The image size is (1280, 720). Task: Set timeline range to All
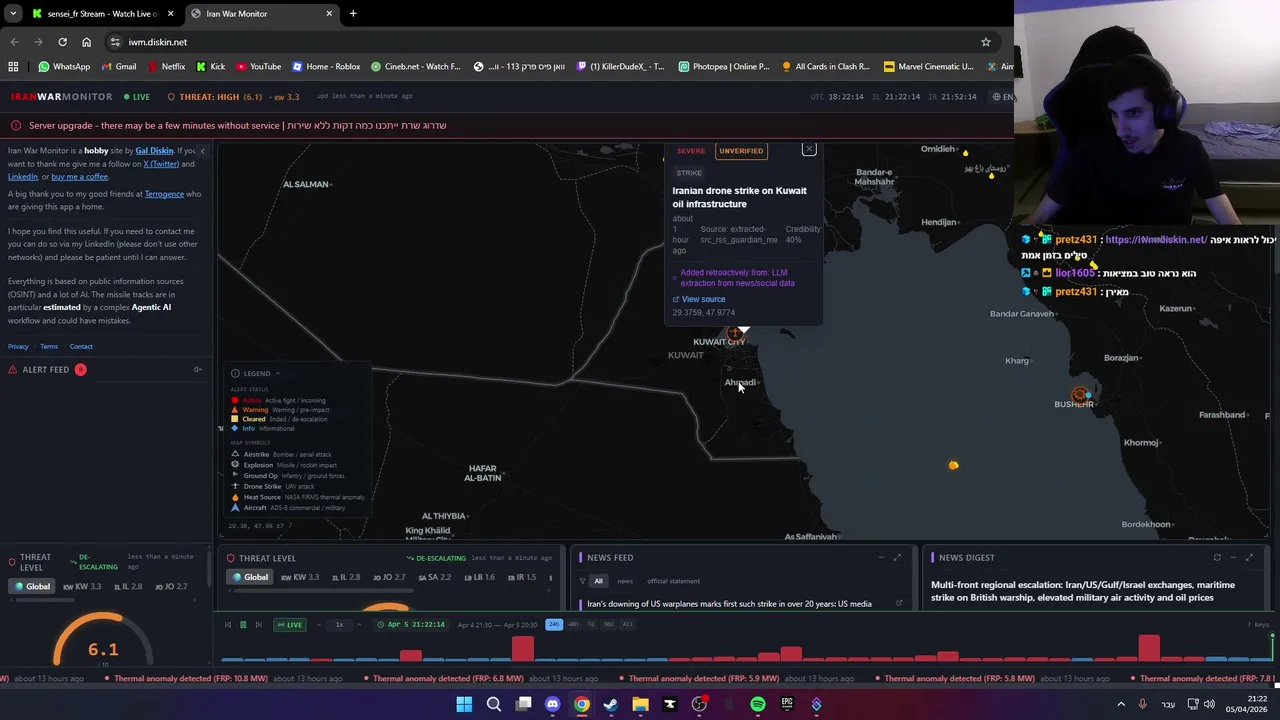tap(627, 624)
